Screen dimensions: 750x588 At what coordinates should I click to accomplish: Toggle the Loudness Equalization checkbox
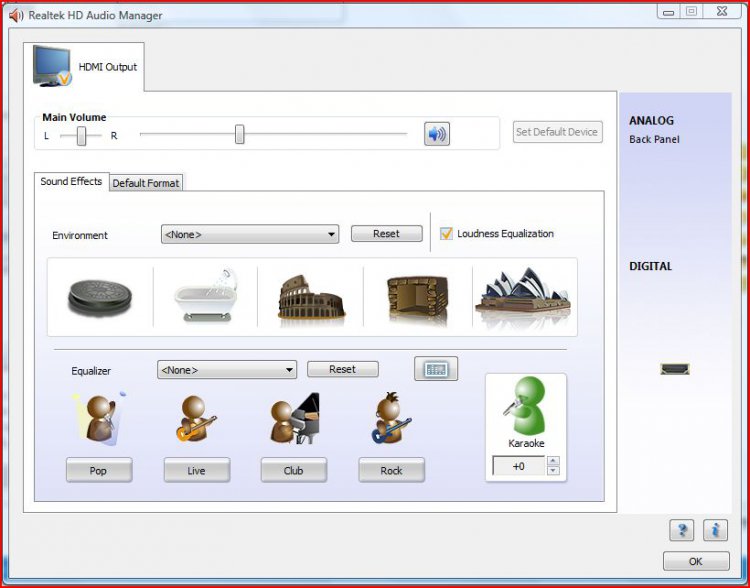[x=446, y=233]
